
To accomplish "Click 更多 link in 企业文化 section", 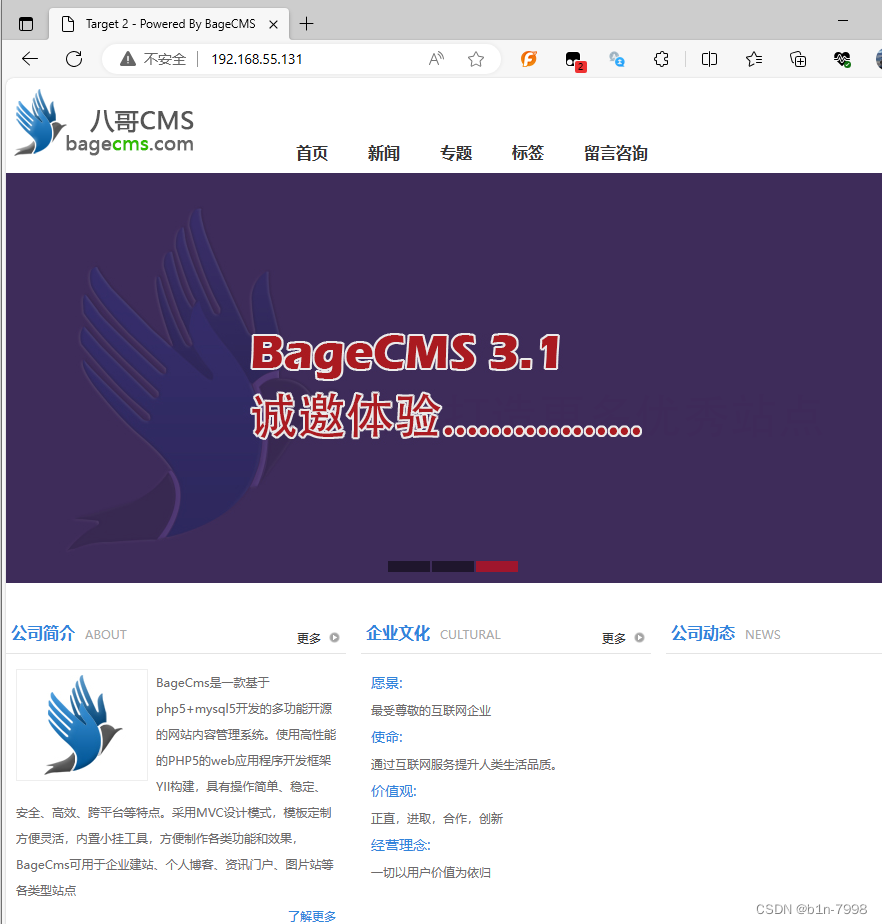I will point(614,638).
